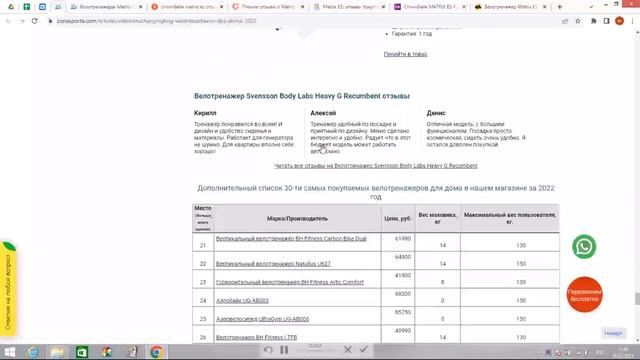
Task: Click reviewer name Денис
Action: tap(436, 113)
